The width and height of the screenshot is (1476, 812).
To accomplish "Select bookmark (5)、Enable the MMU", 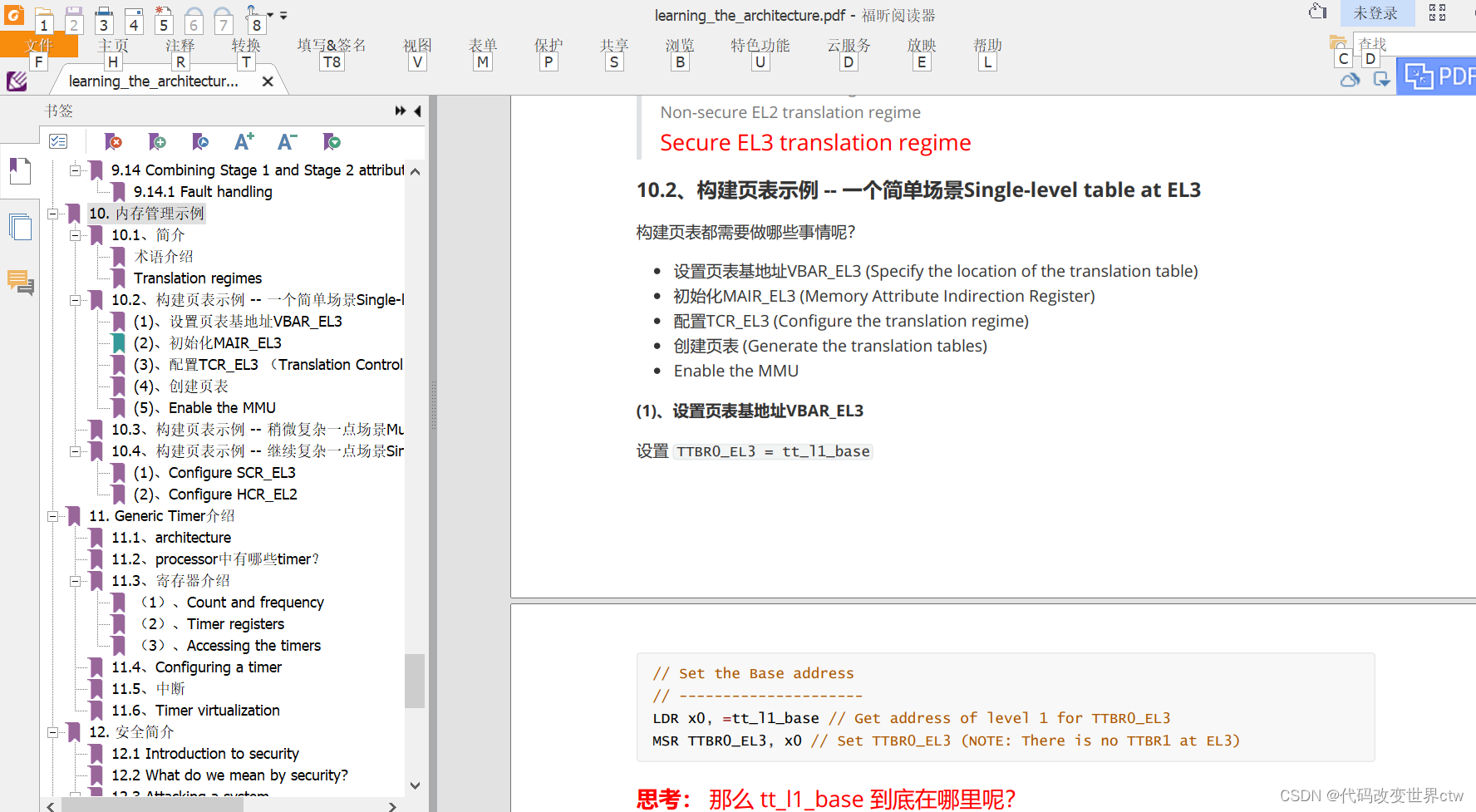I will click(204, 408).
